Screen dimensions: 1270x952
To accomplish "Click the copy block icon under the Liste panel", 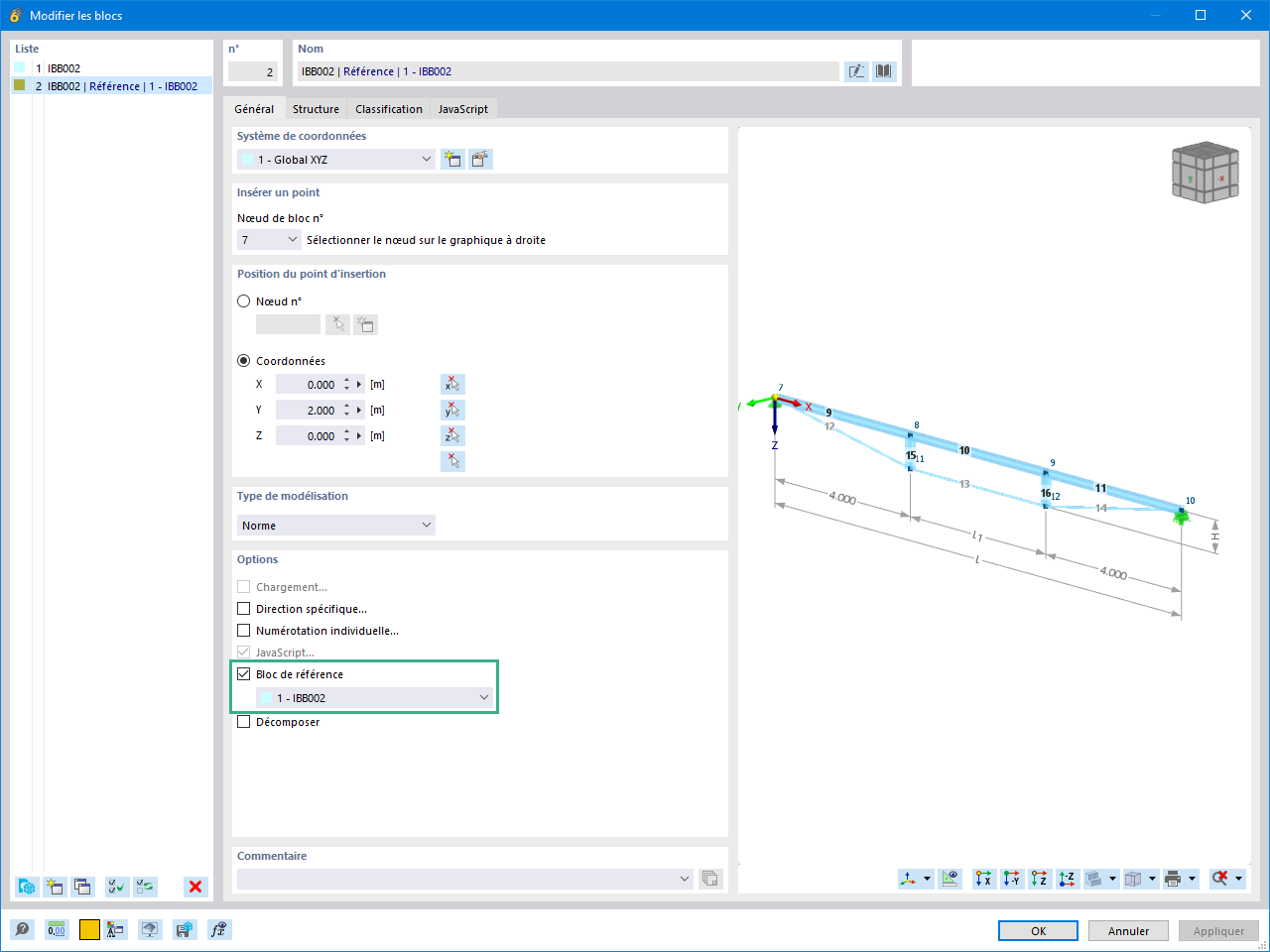I will (x=82, y=887).
